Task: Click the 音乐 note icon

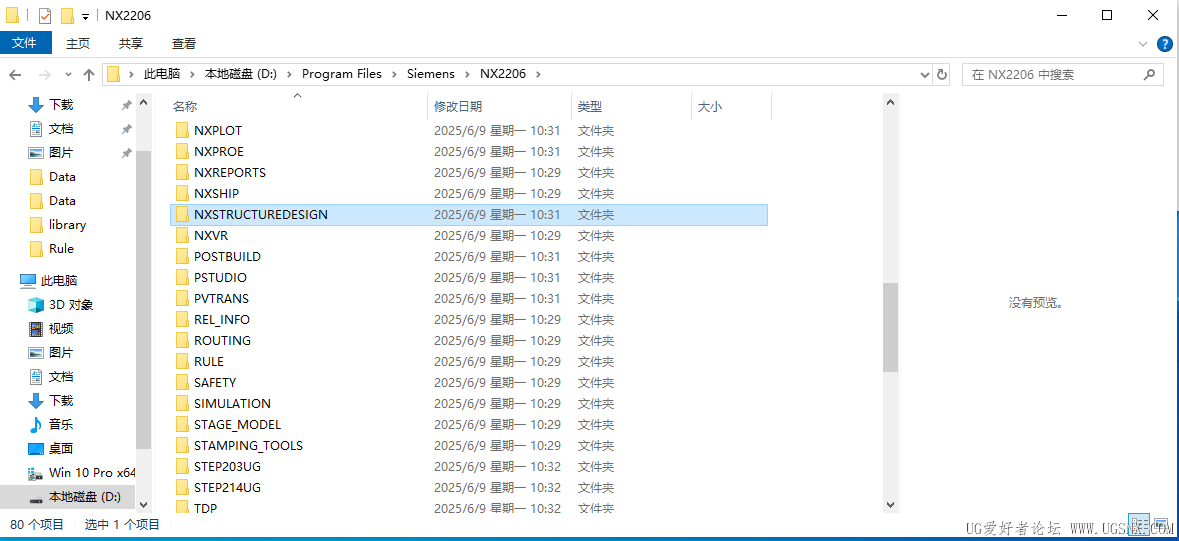Action: 36,424
